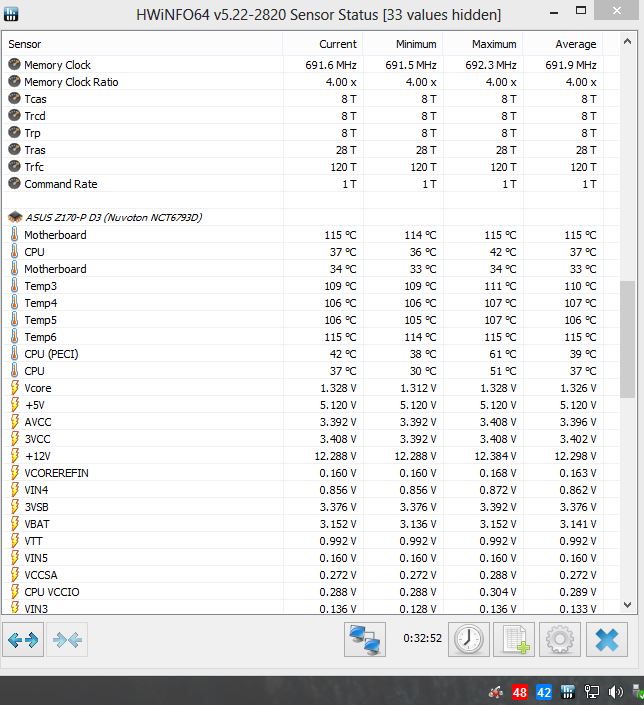
Task: Click the VBAT lightning bolt icon
Action: [14, 523]
